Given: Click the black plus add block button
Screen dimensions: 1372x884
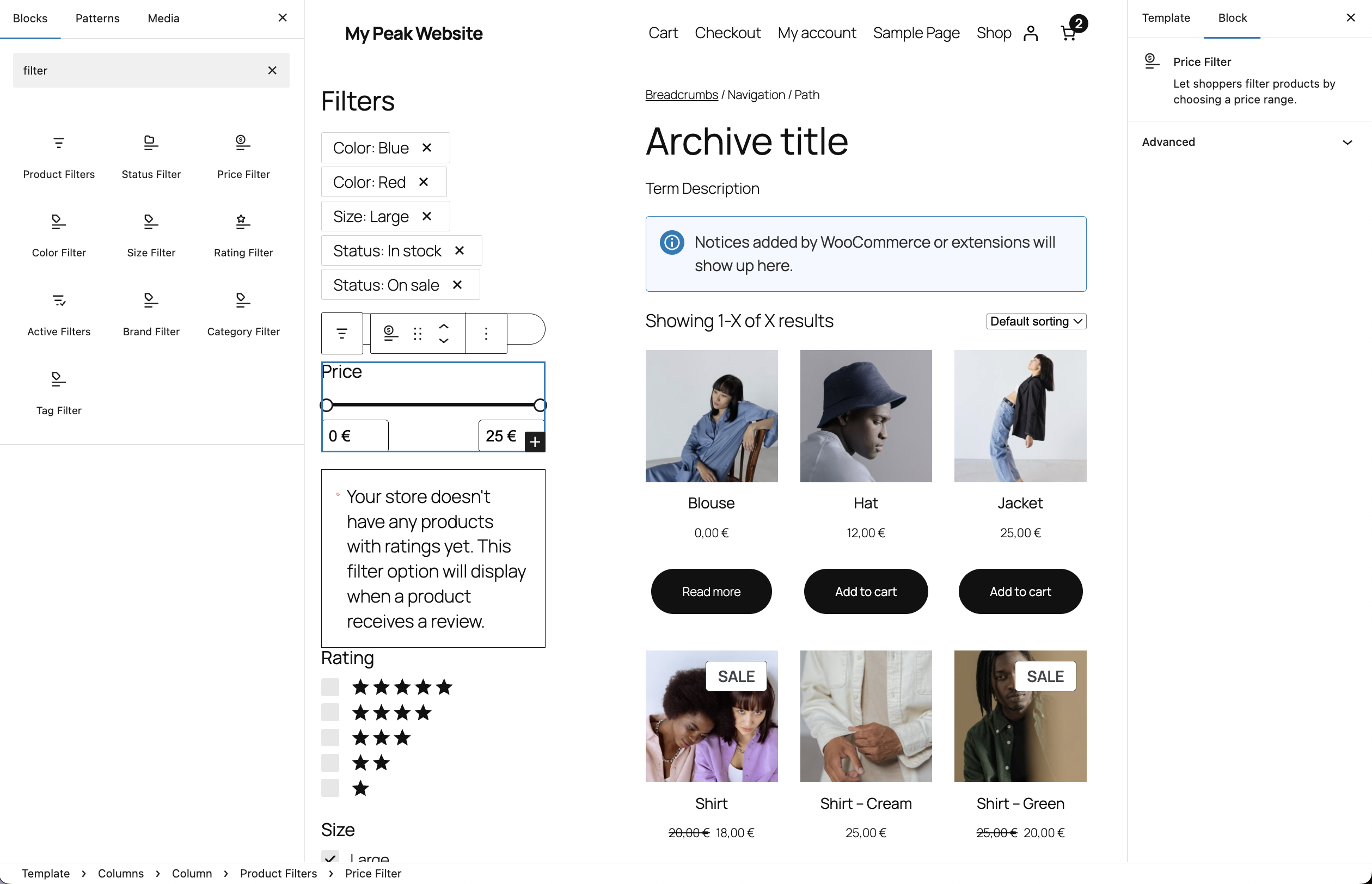Looking at the screenshot, I should pos(535,442).
